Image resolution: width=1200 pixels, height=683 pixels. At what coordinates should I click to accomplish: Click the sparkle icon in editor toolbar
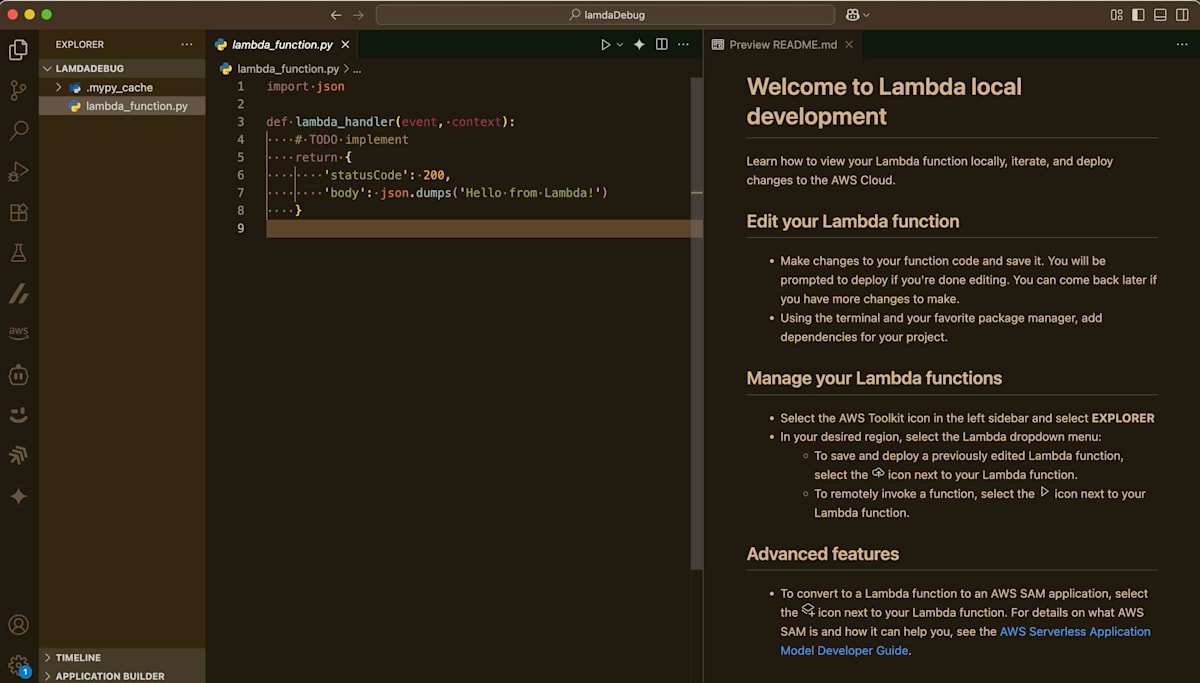coord(639,45)
